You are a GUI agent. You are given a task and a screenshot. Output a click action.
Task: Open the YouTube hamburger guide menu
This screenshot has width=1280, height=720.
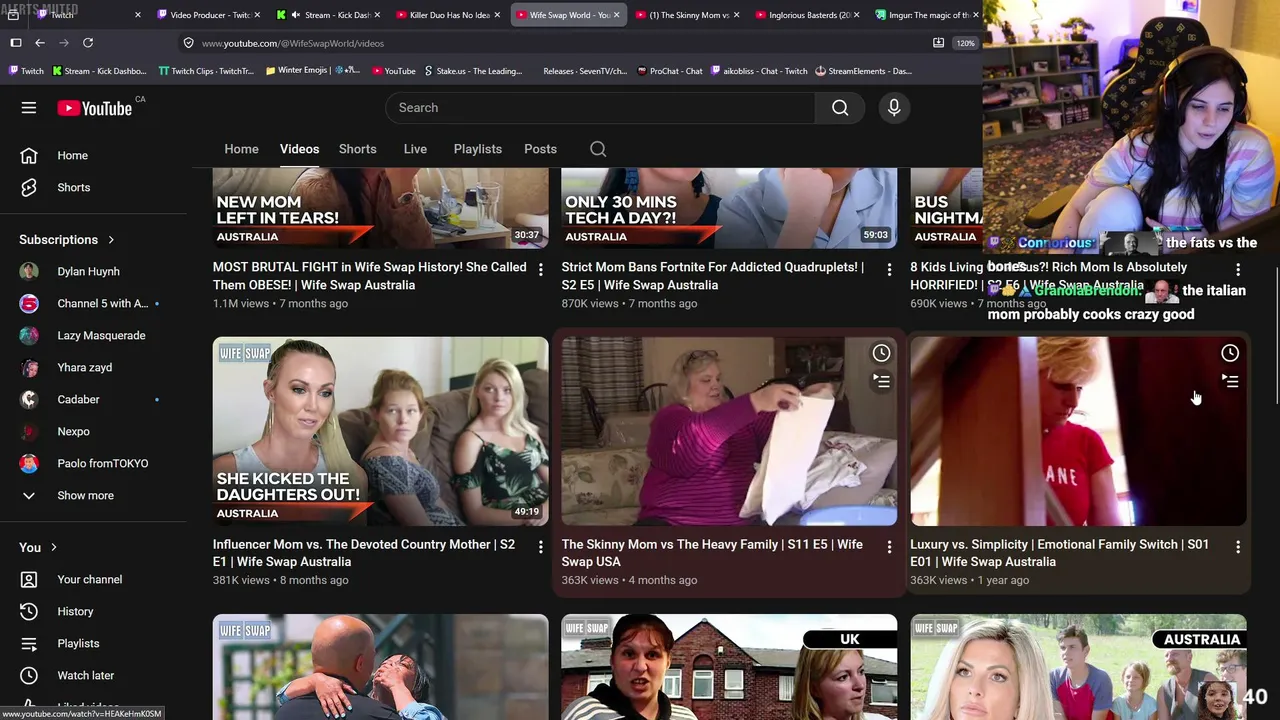click(29, 108)
